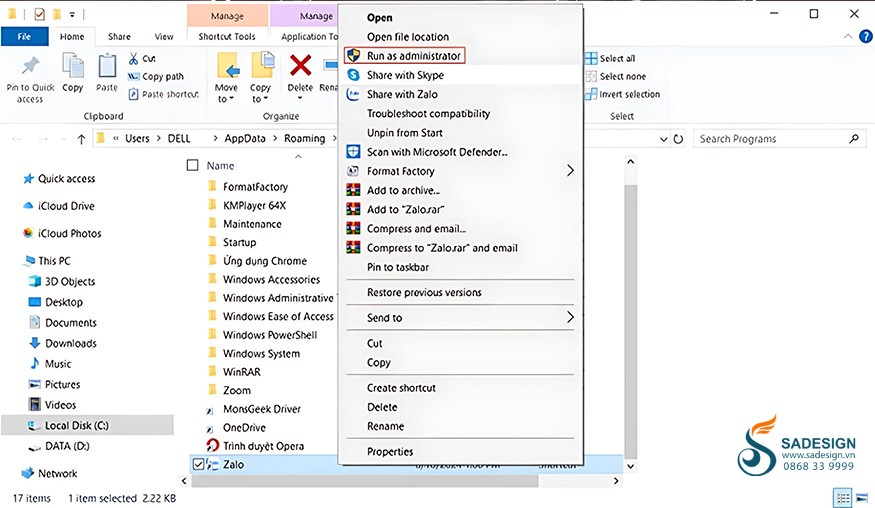Viewport: 875px width, 508px height.
Task: Click the Up one level arrow
Action: [x=81, y=139]
